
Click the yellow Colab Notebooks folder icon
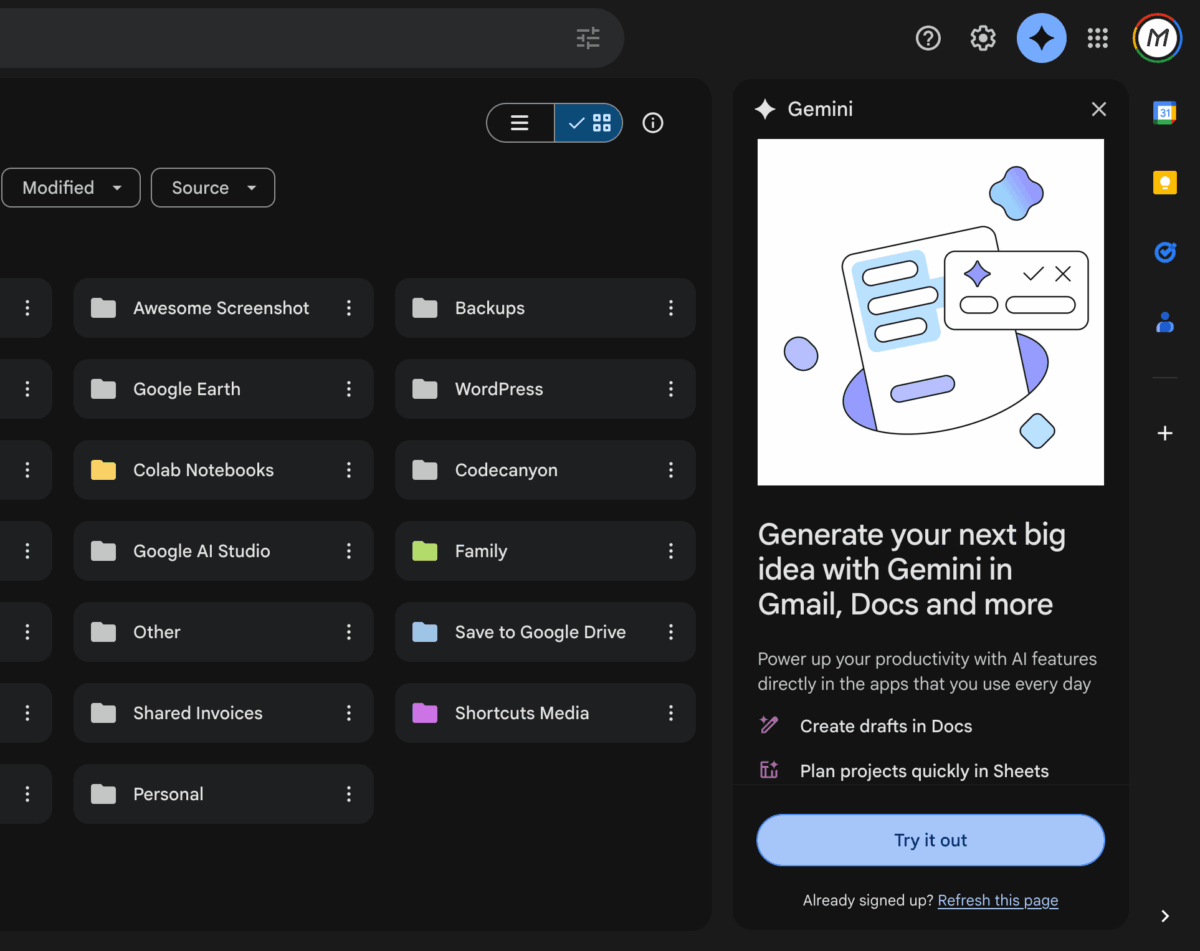coord(103,470)
